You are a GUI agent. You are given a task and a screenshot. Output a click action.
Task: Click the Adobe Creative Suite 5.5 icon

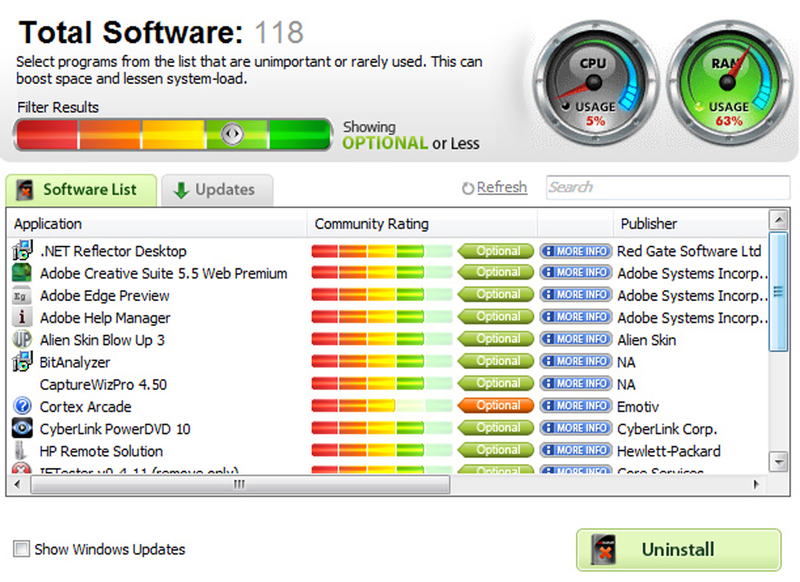[x=21, y=273]
